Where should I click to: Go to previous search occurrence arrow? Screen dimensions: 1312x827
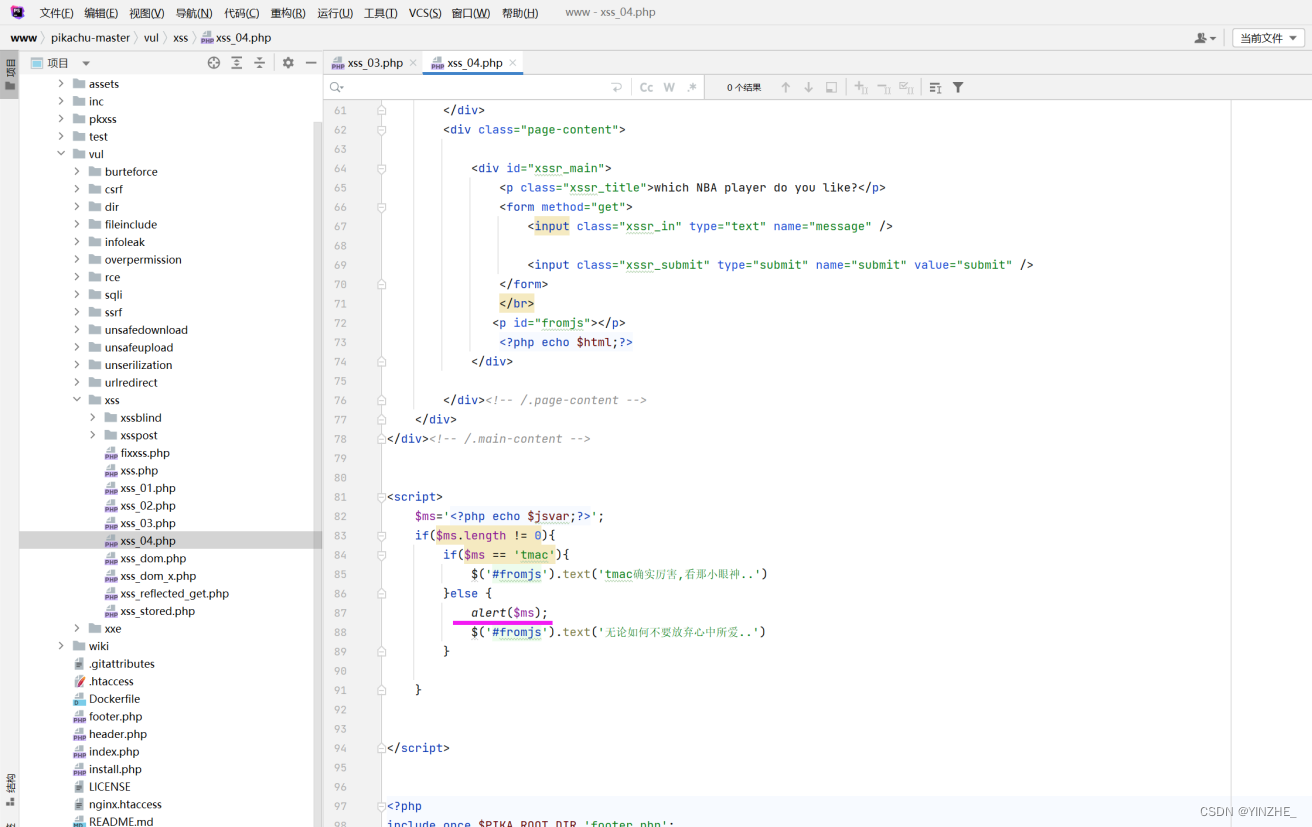click(x=786, y=88)
